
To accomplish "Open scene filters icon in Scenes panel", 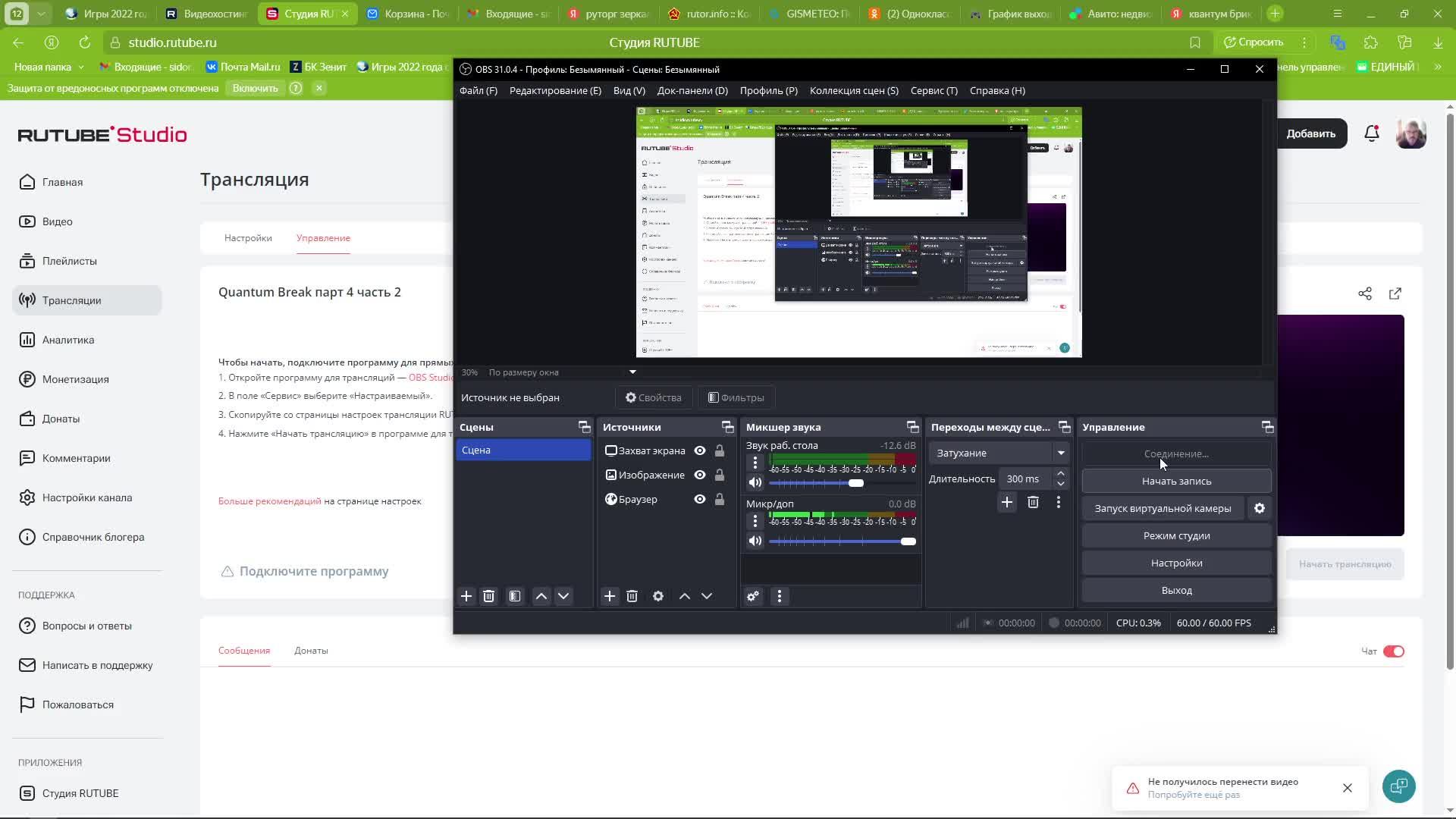I will click(515, 596).
